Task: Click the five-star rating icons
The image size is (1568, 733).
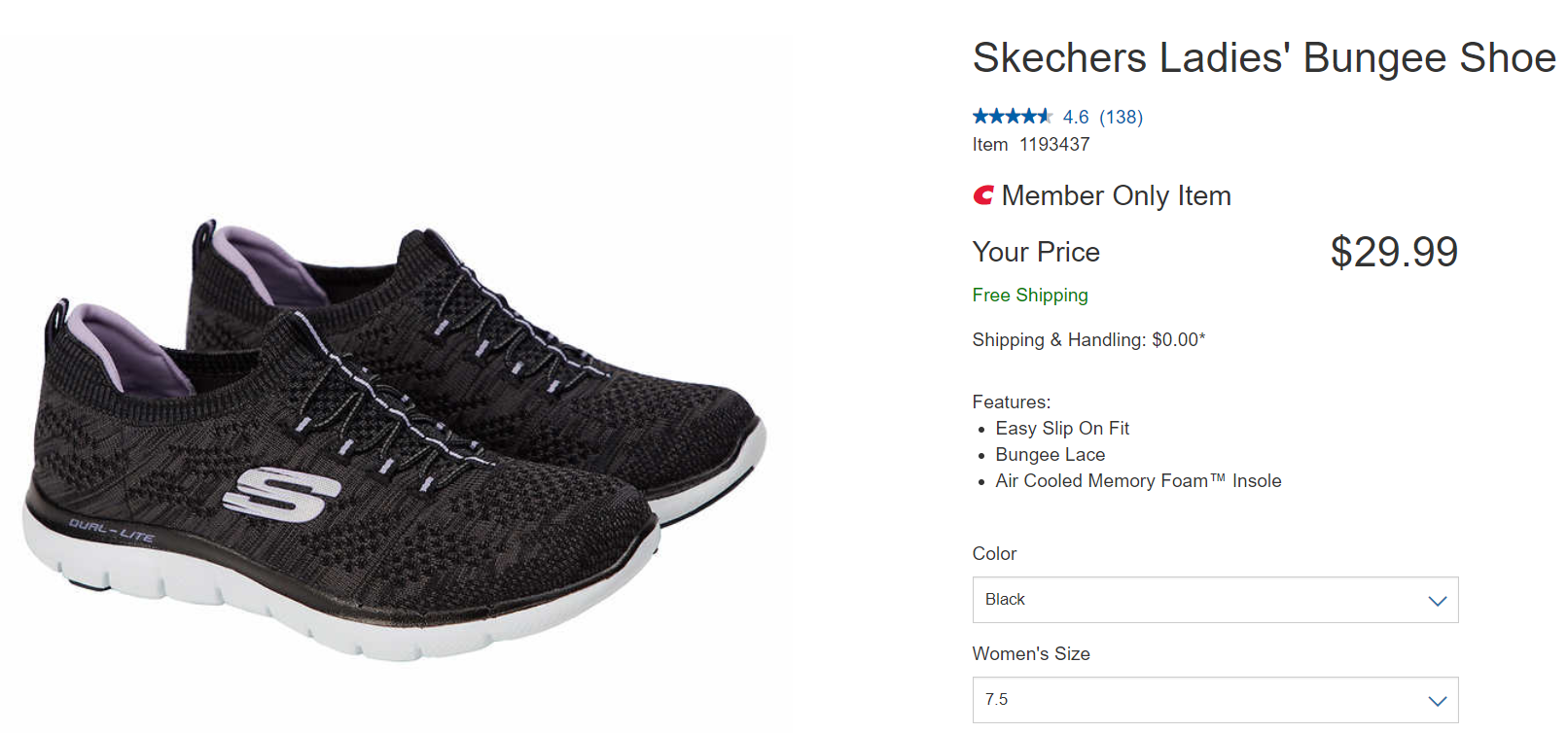Action: tap(1012, 117)
